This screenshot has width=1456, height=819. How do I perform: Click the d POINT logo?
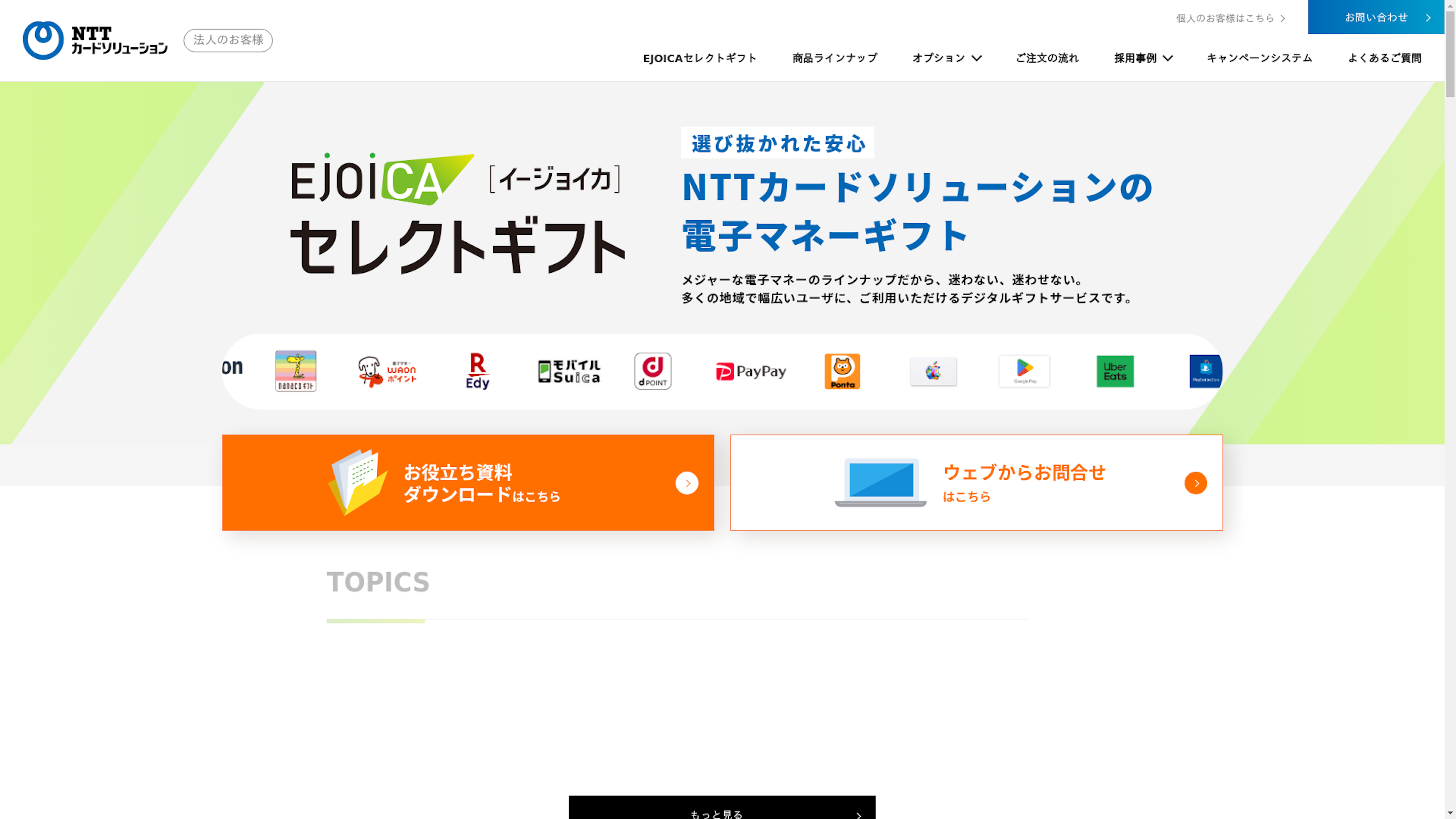653,371
